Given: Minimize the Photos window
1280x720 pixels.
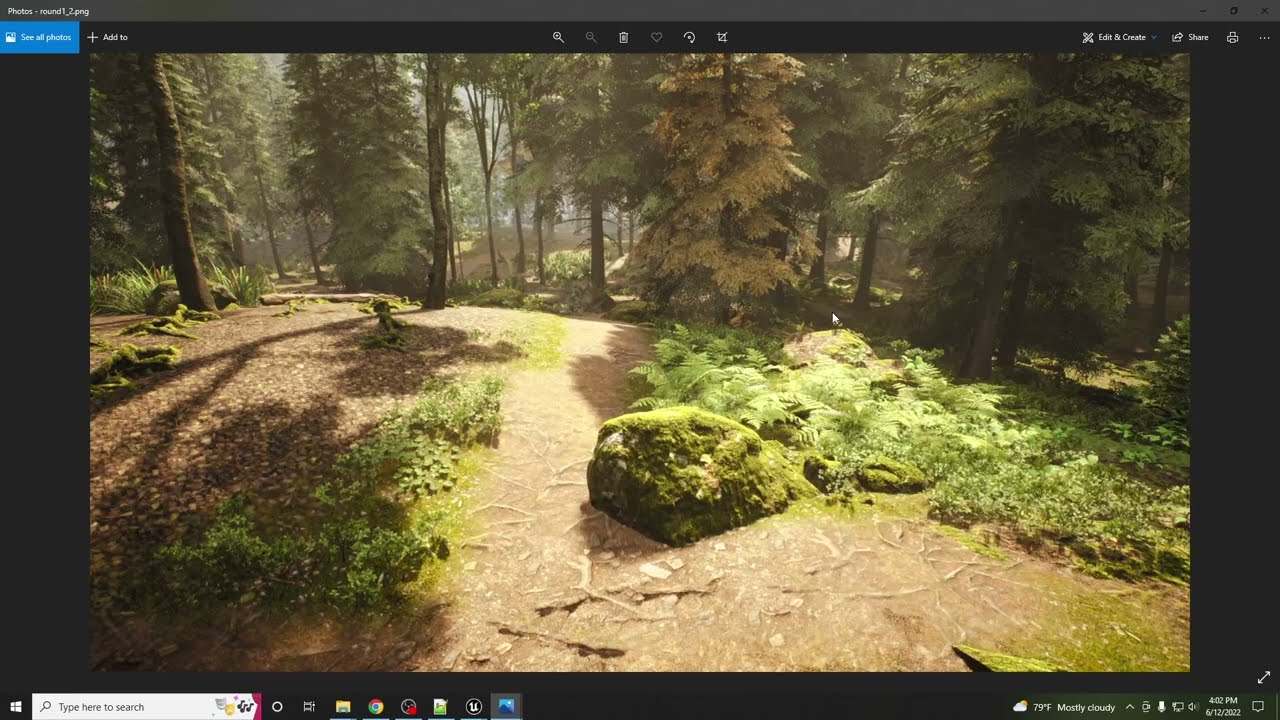Looking at the screenshot, I should (1202, 11).
